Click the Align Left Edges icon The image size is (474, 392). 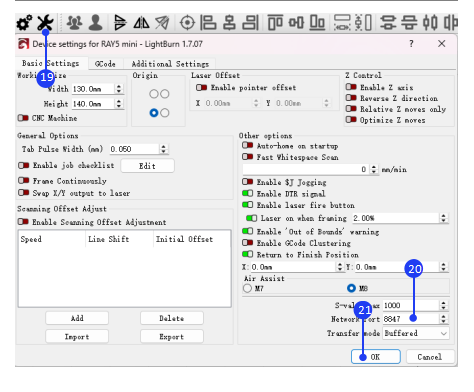(x=208, y=23)
